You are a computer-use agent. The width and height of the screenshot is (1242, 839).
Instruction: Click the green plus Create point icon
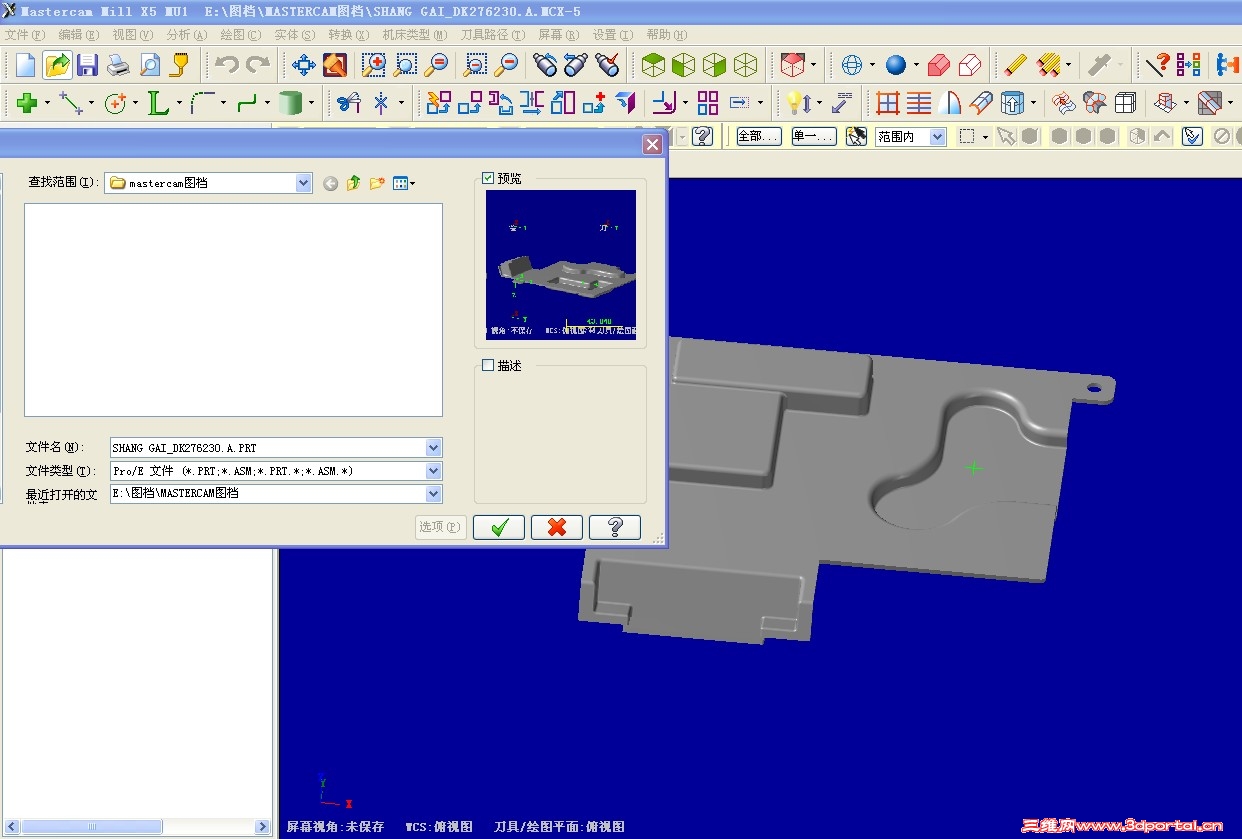27,103
